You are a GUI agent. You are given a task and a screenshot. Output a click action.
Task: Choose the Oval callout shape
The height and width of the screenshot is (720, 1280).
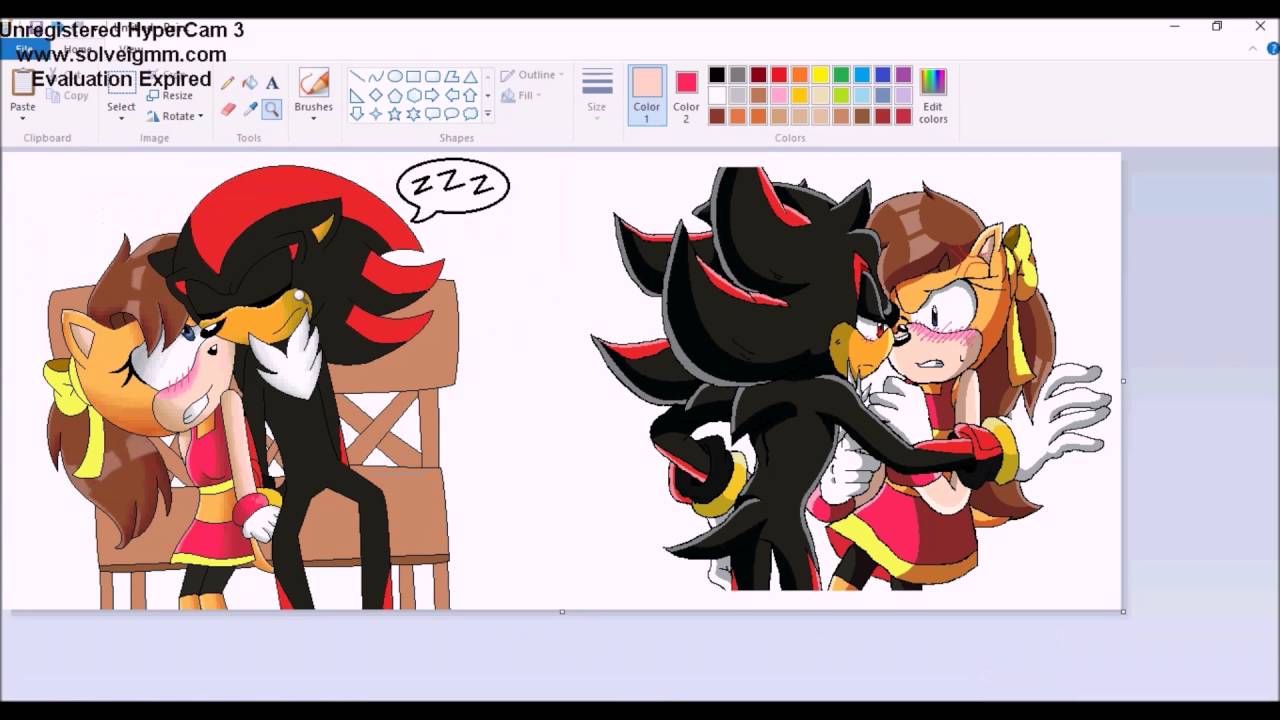(451, 114)
